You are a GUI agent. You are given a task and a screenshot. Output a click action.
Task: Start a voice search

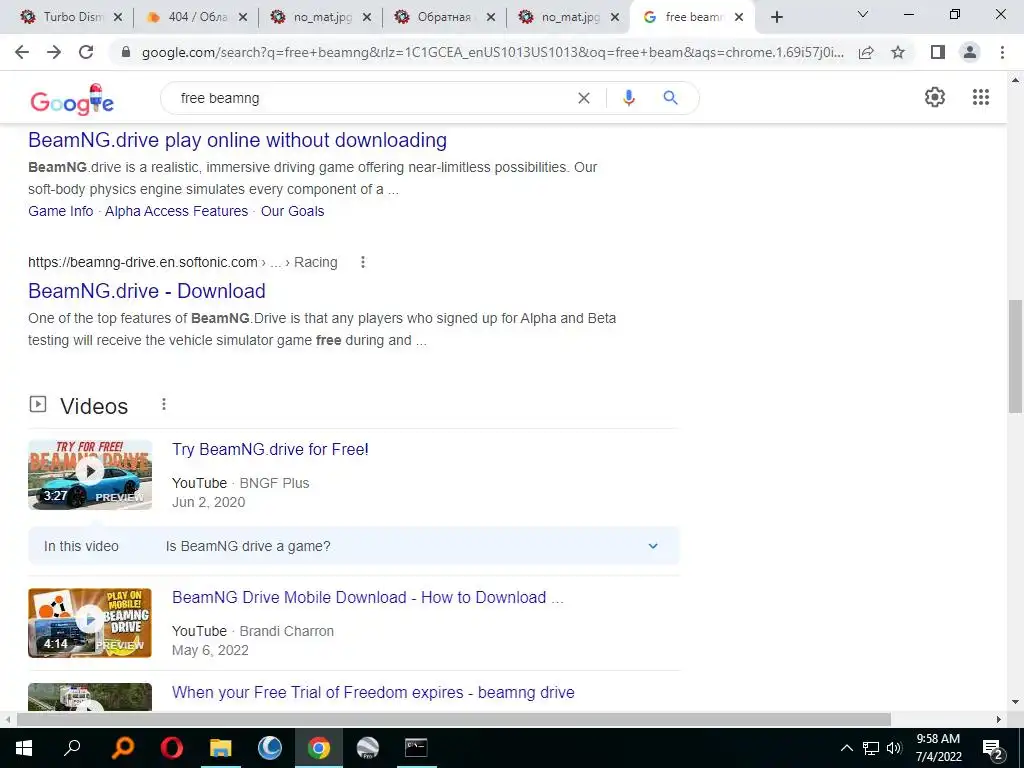(628, 98)
